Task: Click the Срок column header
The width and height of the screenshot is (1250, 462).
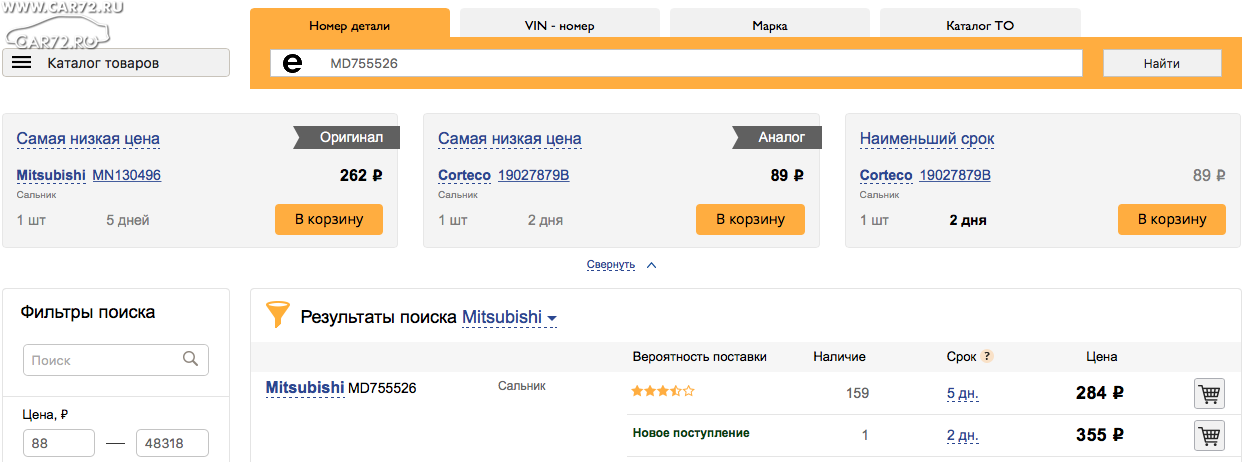Action: point(962,356)
